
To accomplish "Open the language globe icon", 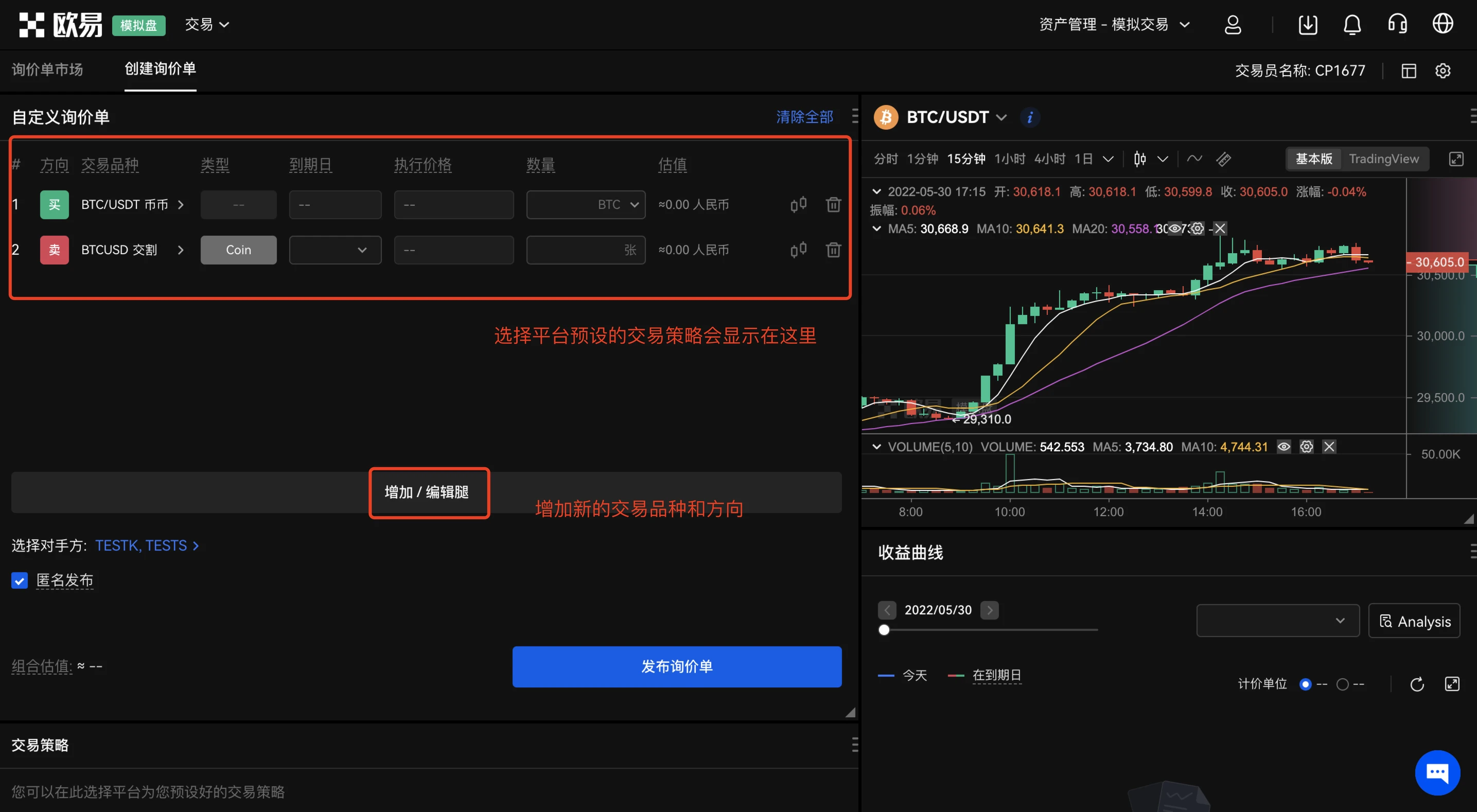I will (1443, 25).
